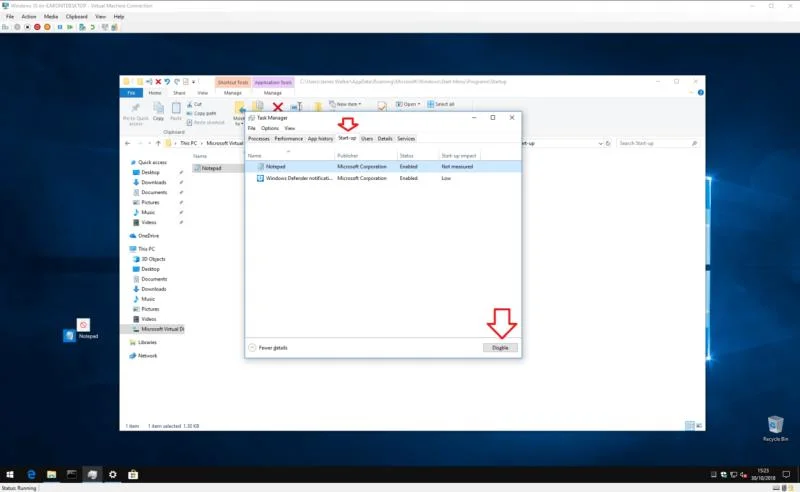
Task: Sort by Start-up impact column
Action: (459, 155)
